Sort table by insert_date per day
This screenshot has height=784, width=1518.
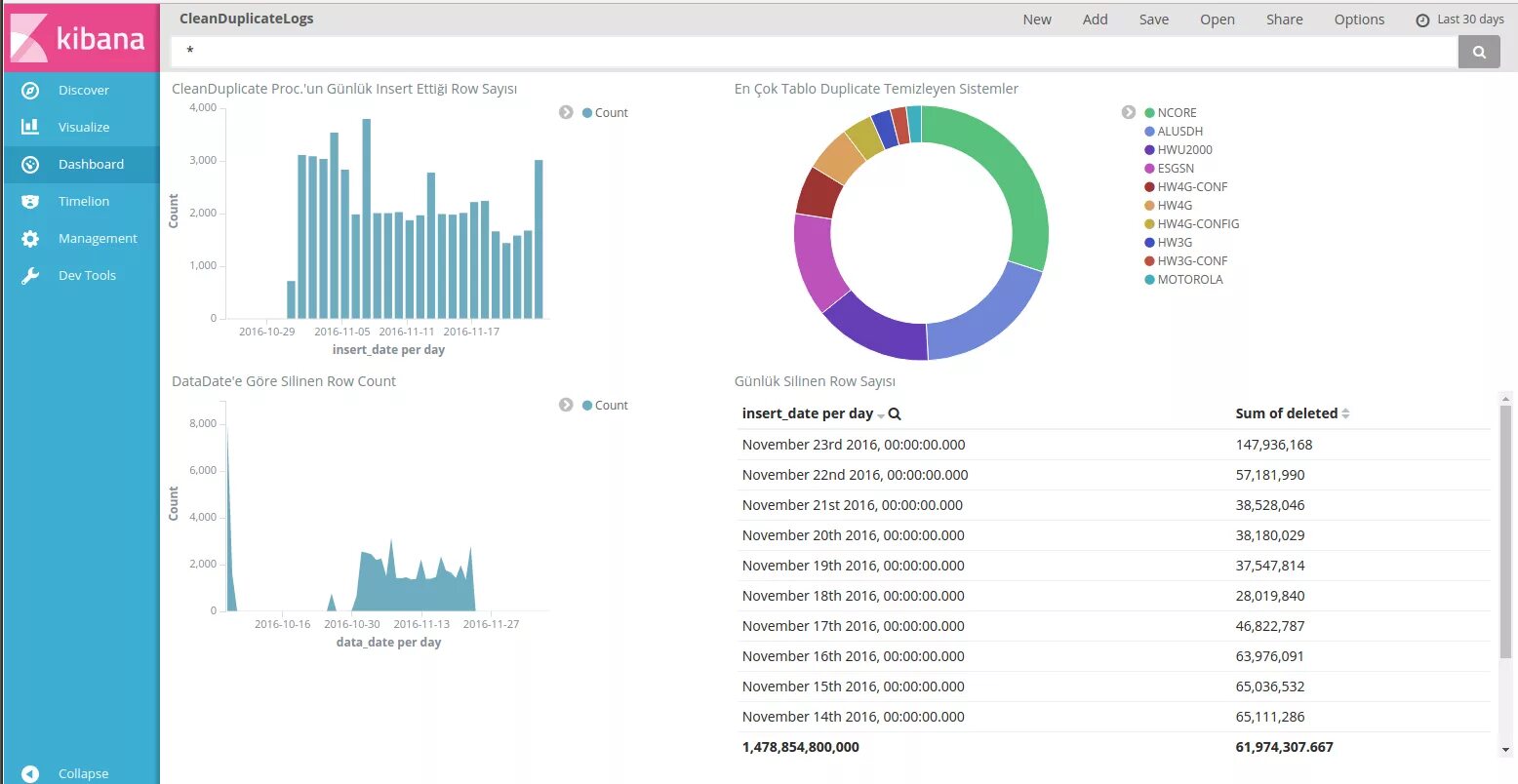click(x=881, y=415)
